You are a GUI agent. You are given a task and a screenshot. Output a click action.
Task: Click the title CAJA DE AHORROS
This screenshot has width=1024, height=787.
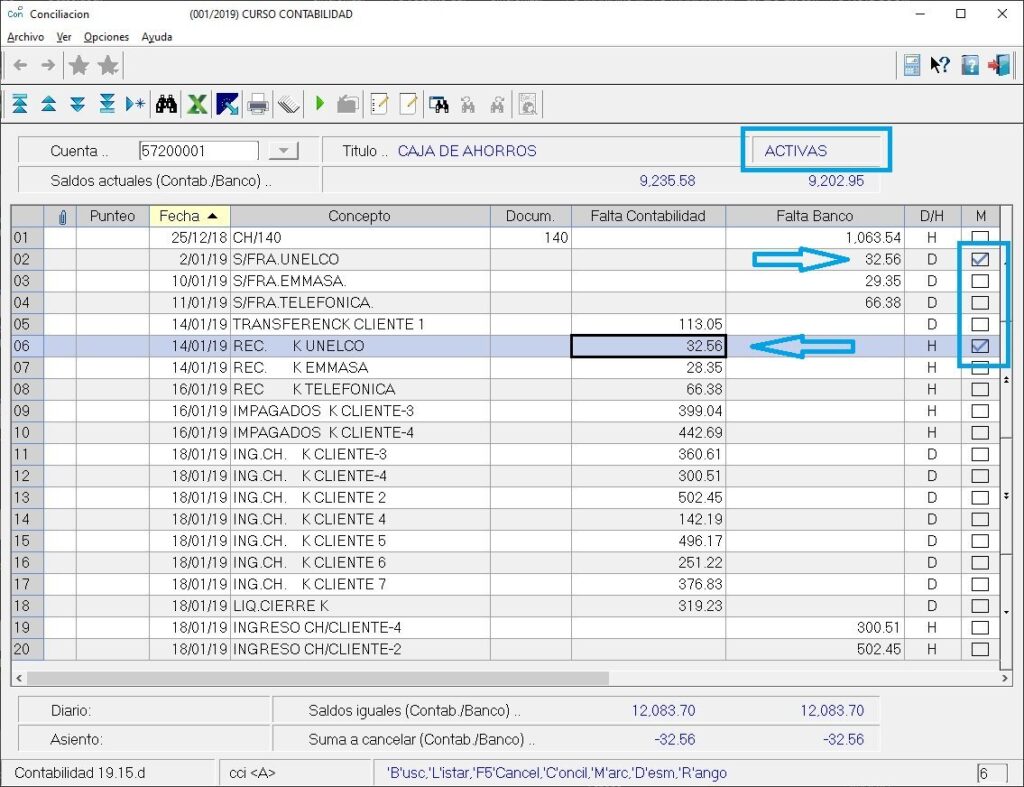pyautogui.click(x=467, y=151)
